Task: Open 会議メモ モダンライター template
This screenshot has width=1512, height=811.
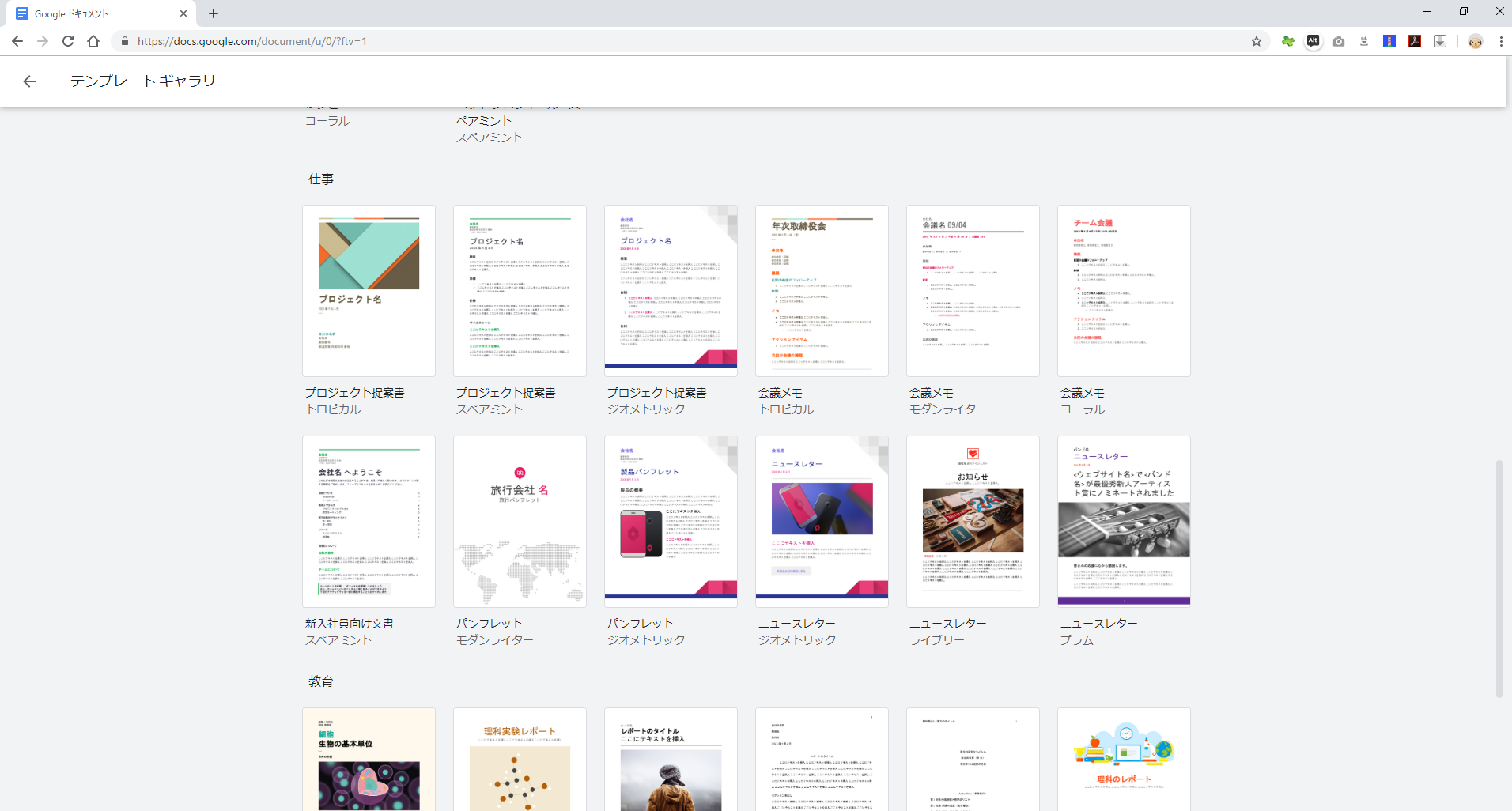Action: [x=973, y=291]
